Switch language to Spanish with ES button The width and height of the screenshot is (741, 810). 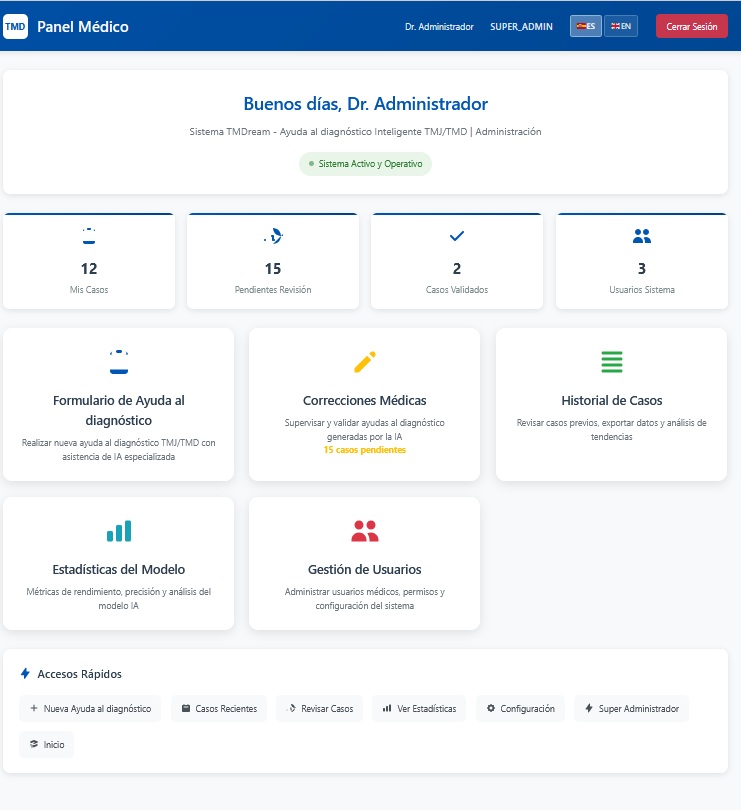tap(586, 26)
